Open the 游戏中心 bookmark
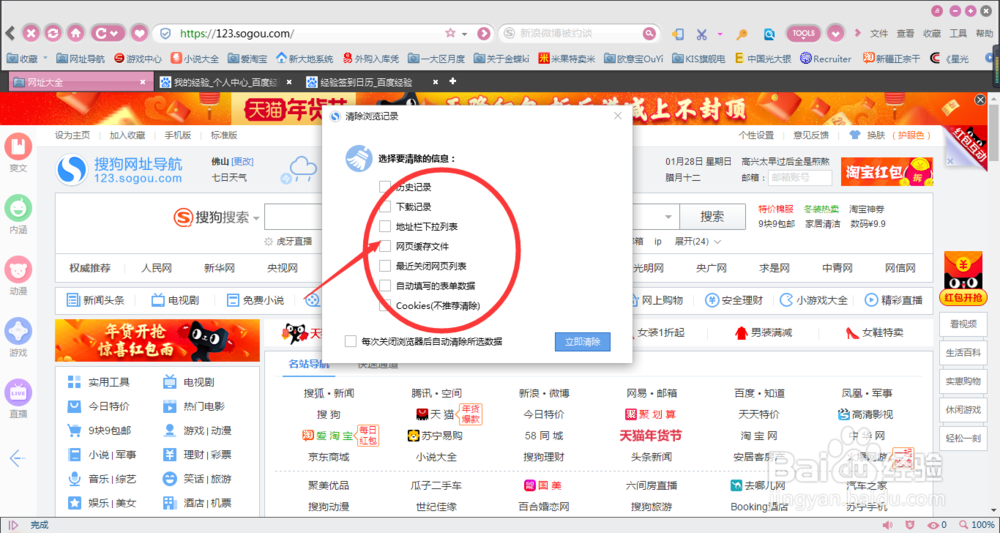The height and width of the screenshot is (533, 1000). coord(138,59)
